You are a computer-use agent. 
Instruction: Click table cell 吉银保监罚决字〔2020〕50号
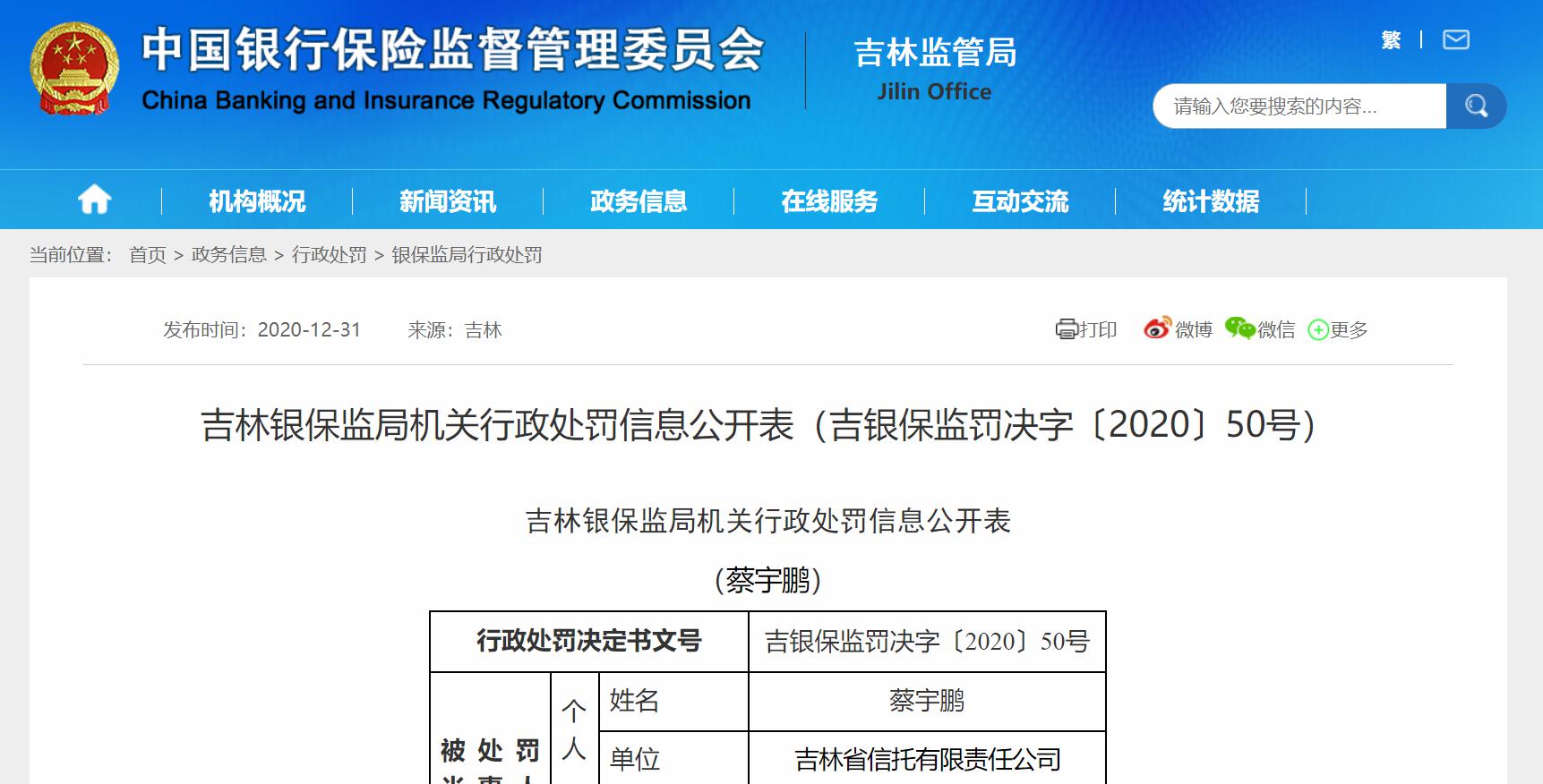(928, 641)
